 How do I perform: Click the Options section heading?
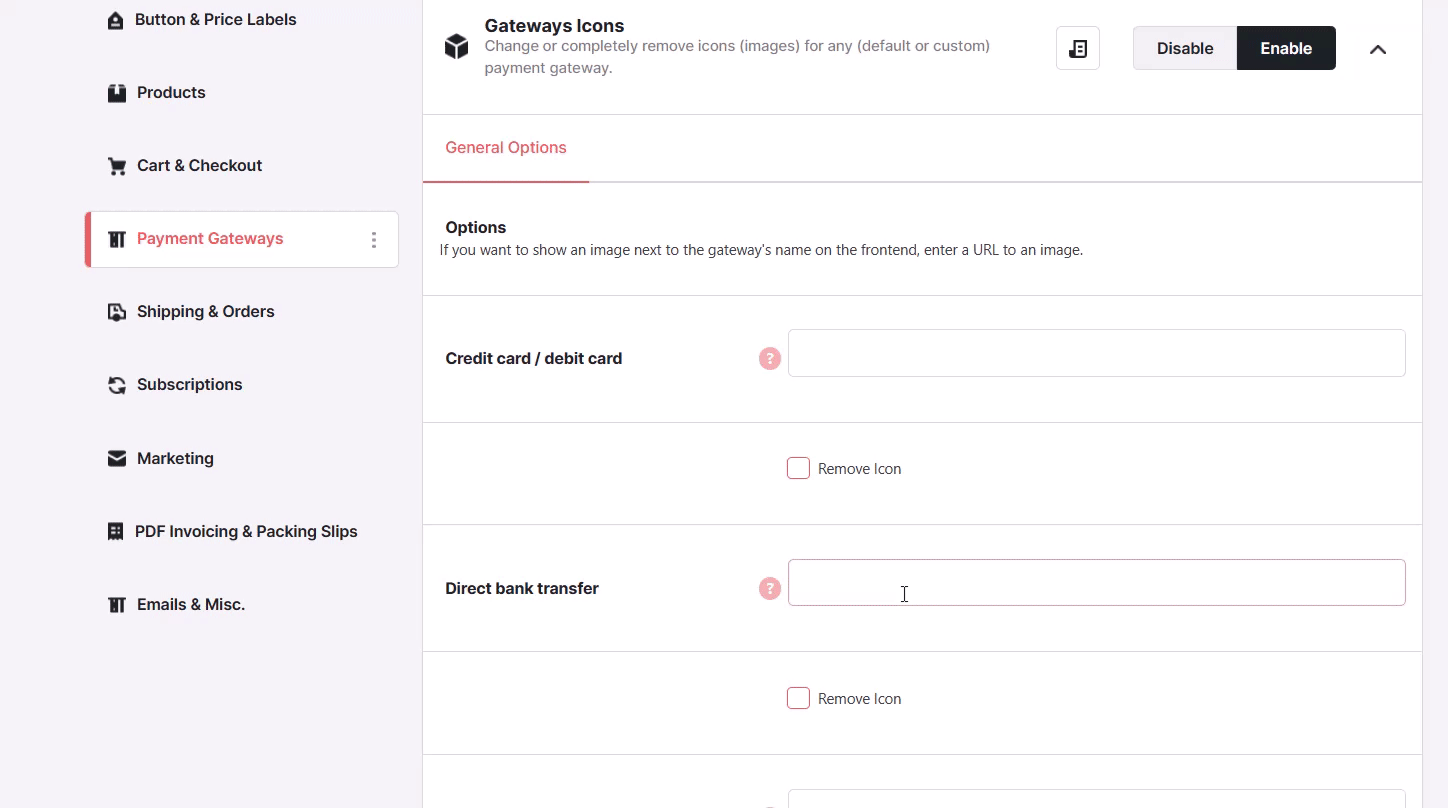(476, 228)
